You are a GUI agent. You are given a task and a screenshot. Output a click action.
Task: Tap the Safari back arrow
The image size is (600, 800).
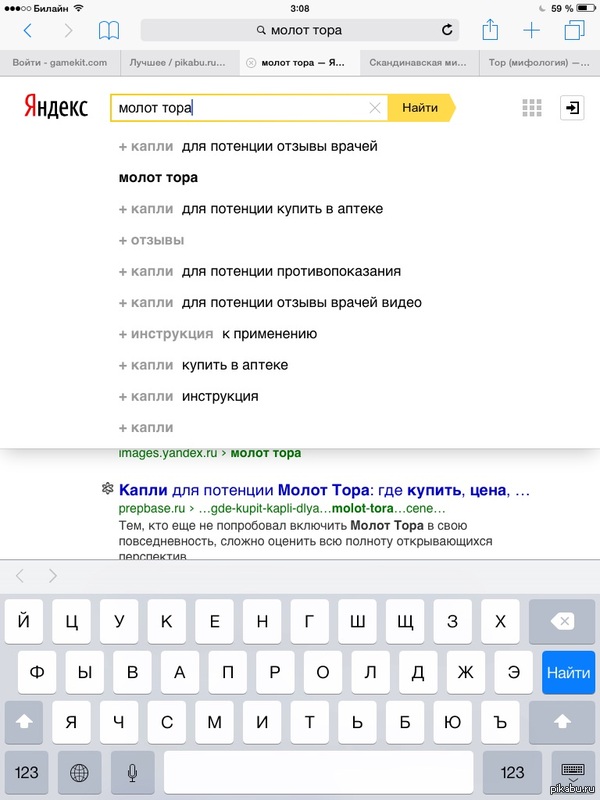(x=27, y=31)
